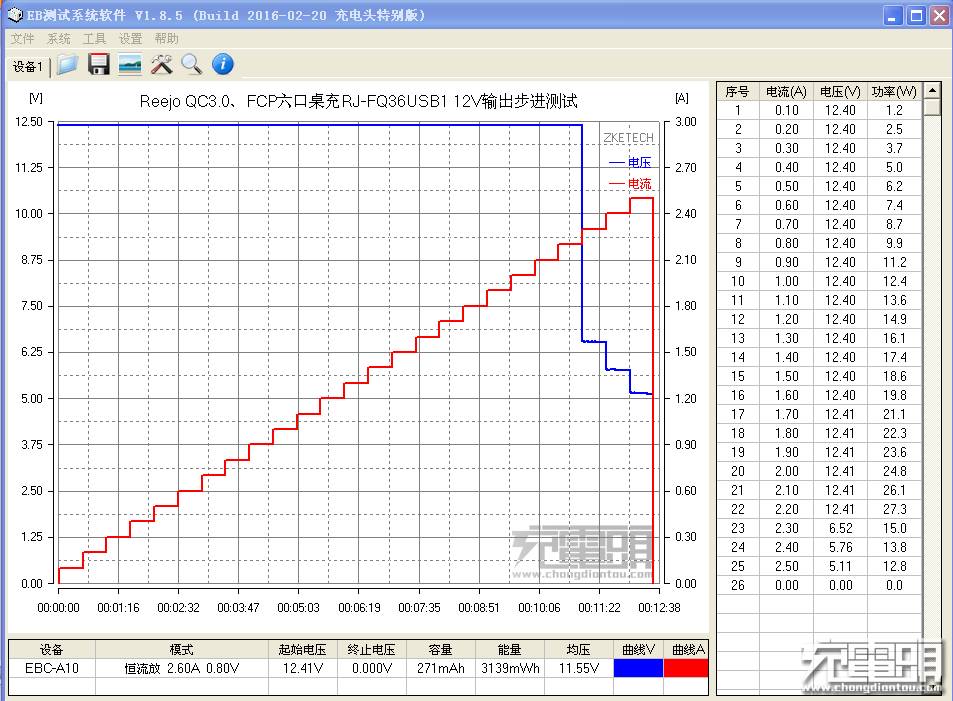
Task: Click the 12.50 voltage axis label
Action: point(29,122)
